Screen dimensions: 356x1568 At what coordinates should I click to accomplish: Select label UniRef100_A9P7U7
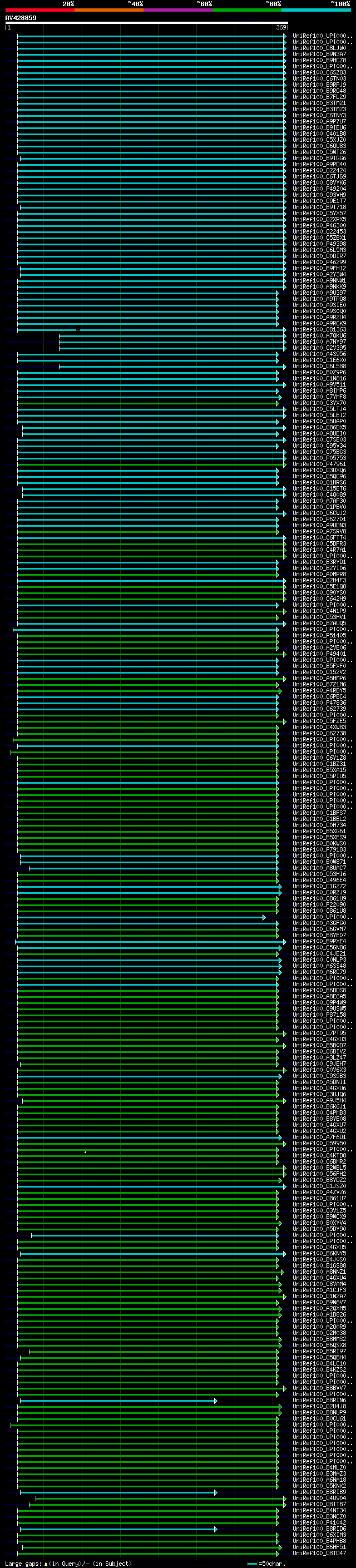[319, 121]
